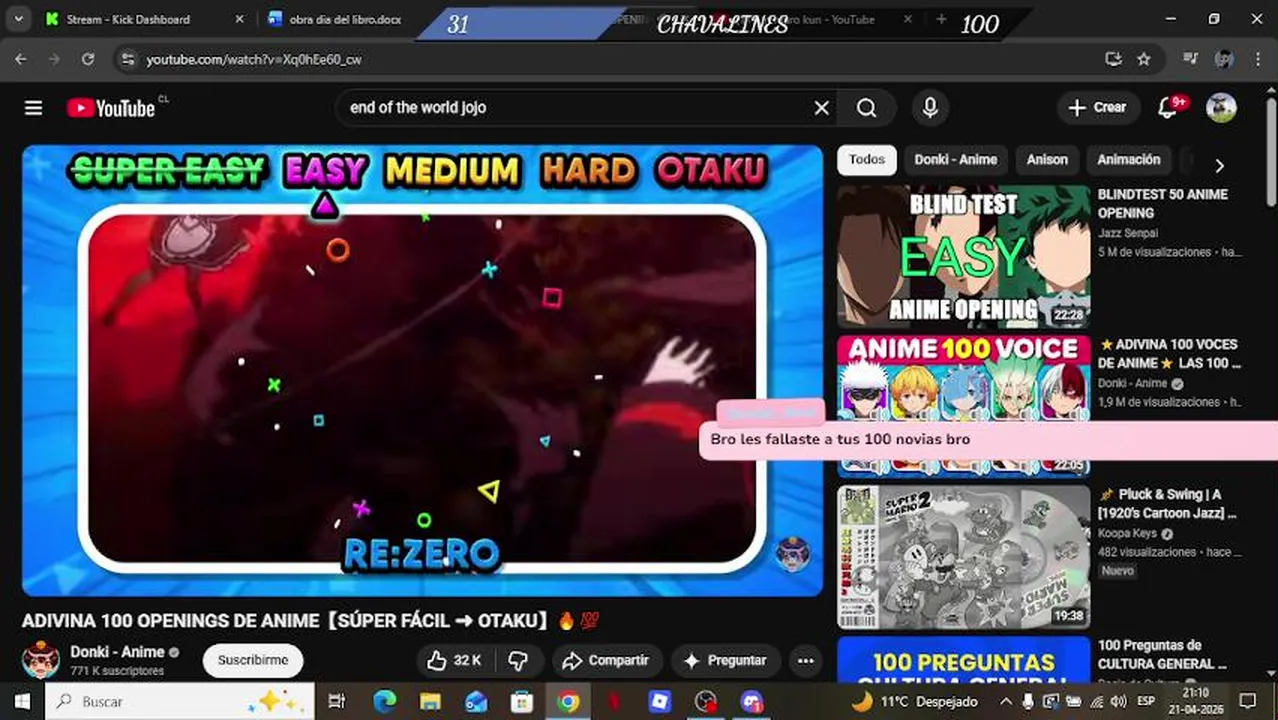Close the Stream - Kick Dashboard tab
Screen dimensions: 1278x720
coord(239,19)
